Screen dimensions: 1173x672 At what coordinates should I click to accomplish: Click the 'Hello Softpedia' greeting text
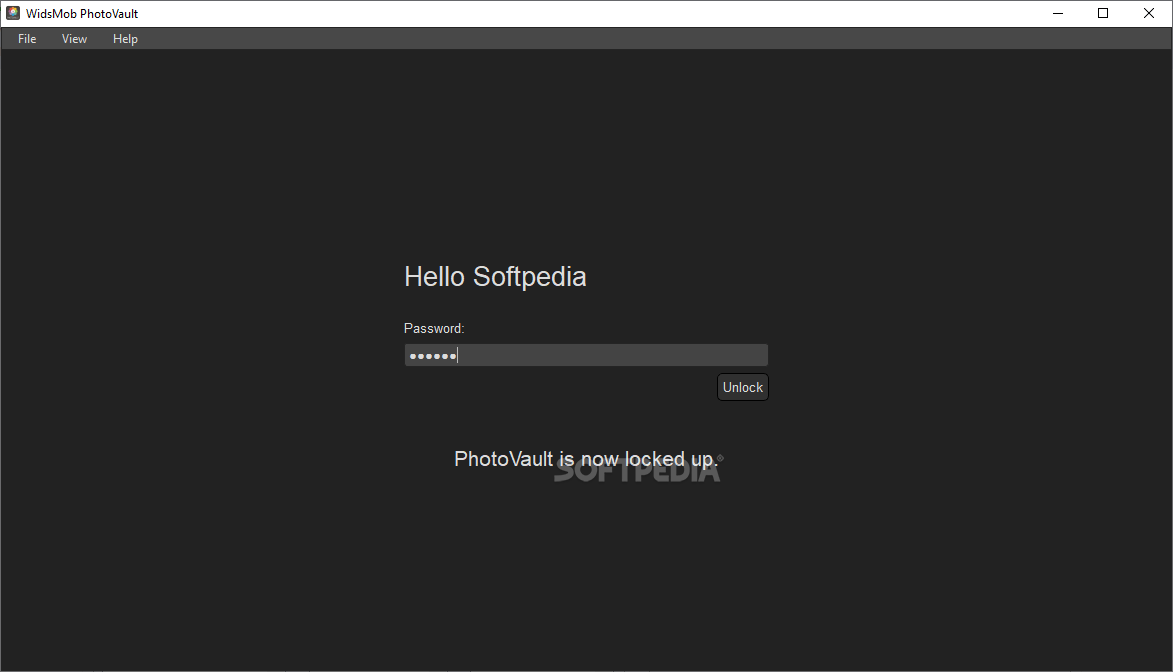click(x=495, y=277)
